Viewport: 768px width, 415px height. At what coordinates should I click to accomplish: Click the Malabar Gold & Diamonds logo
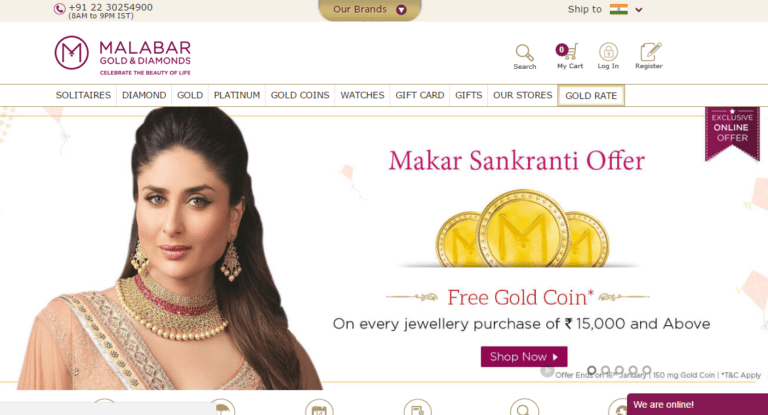[x=122, y=53]
